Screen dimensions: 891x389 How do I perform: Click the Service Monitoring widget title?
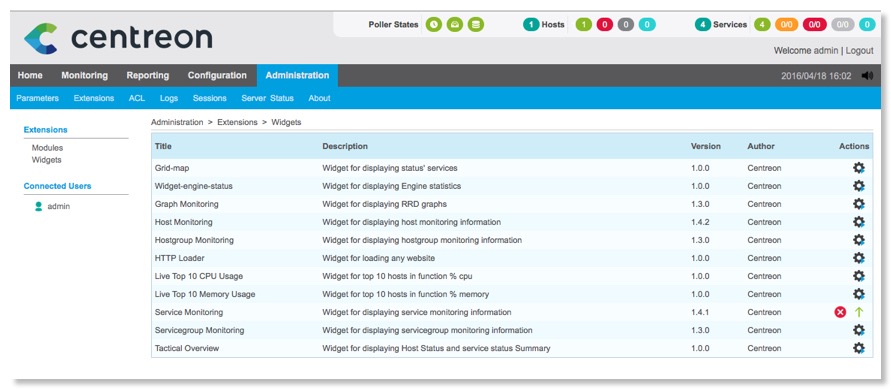(x=189, y=312)
